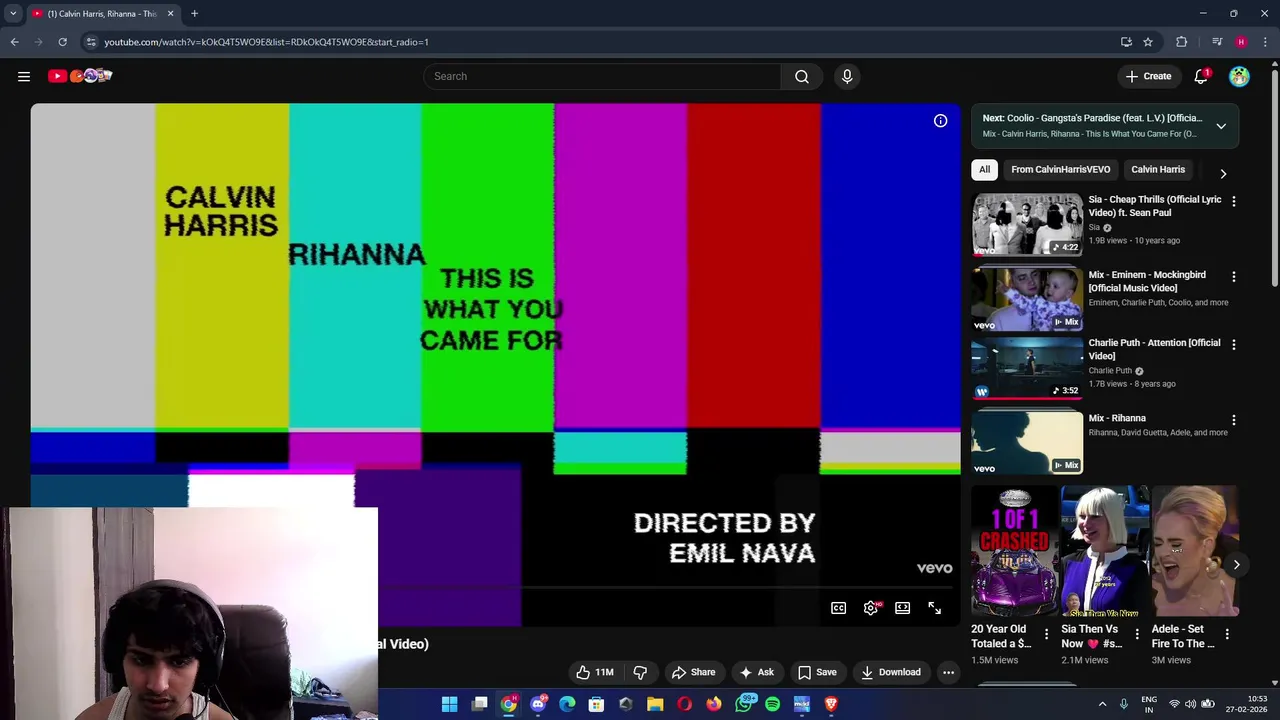1280x720 pixels.
Task: Click the address bar URL
Action: (x=266, y=42)
